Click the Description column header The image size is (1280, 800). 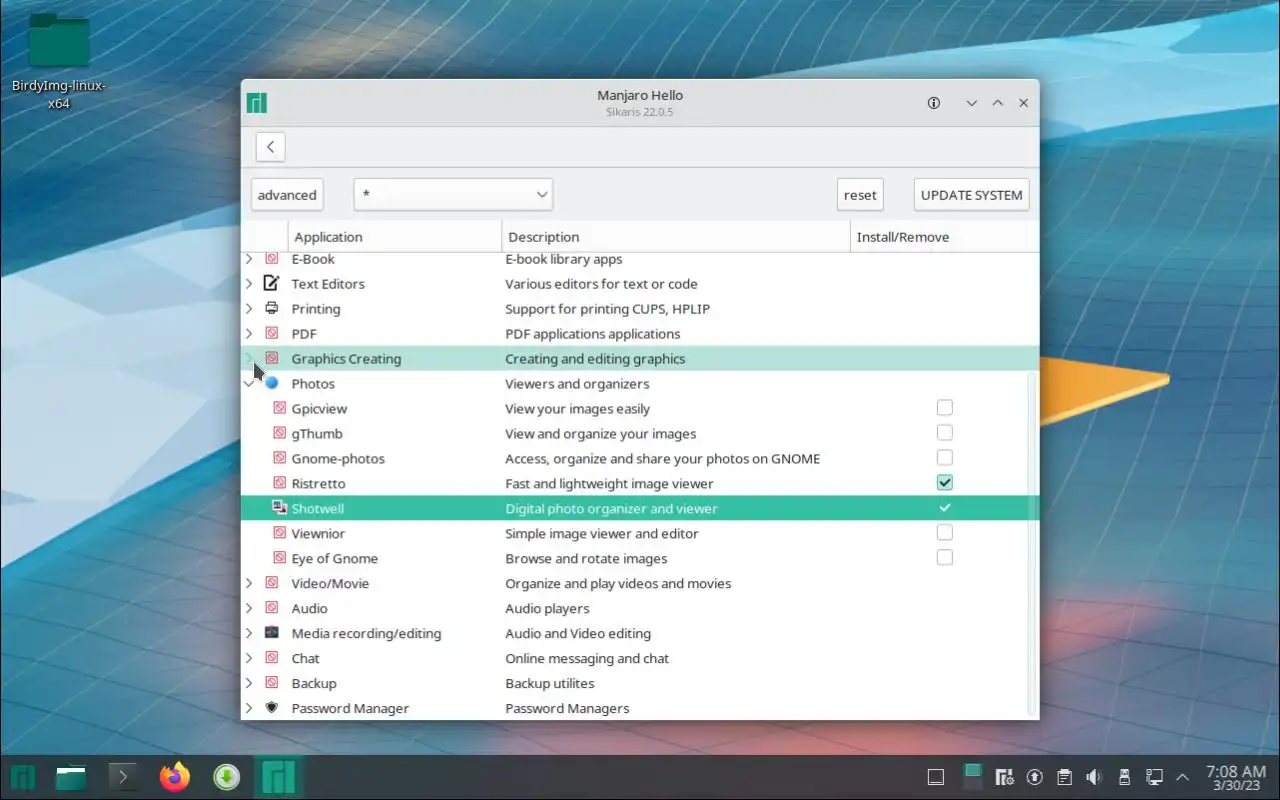(676, 237)
